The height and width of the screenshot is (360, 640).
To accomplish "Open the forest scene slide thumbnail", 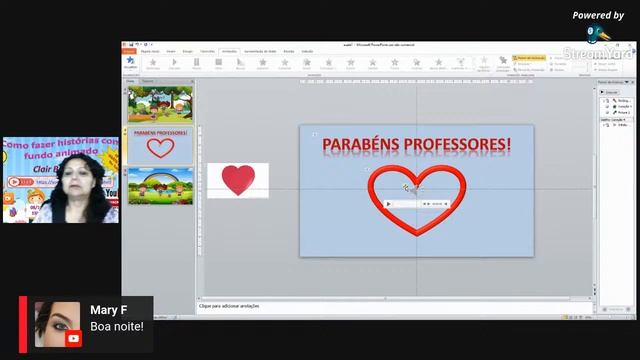I will (160, 104).
